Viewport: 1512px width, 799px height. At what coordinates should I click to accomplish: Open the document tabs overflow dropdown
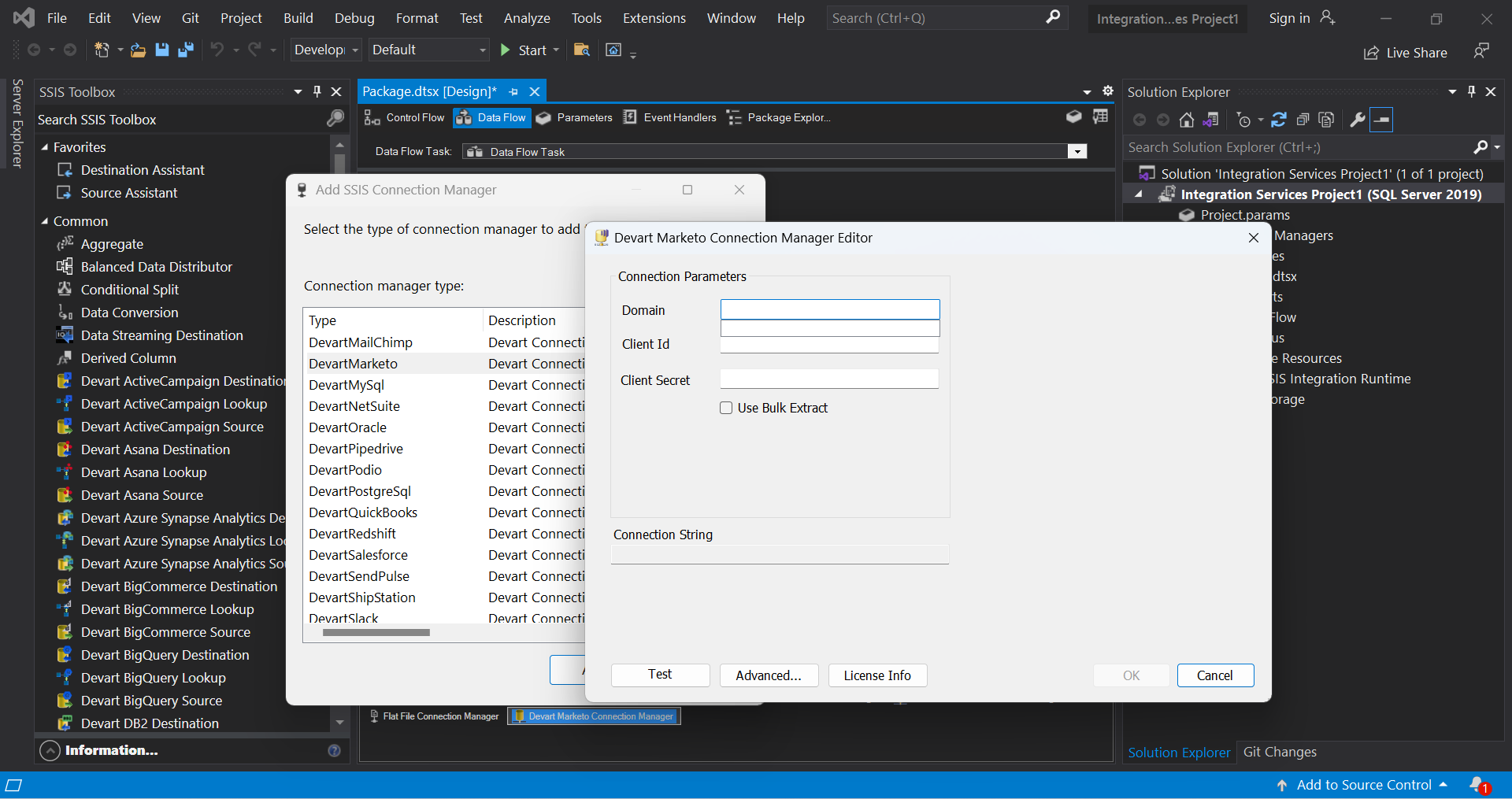coord(1087,91)
